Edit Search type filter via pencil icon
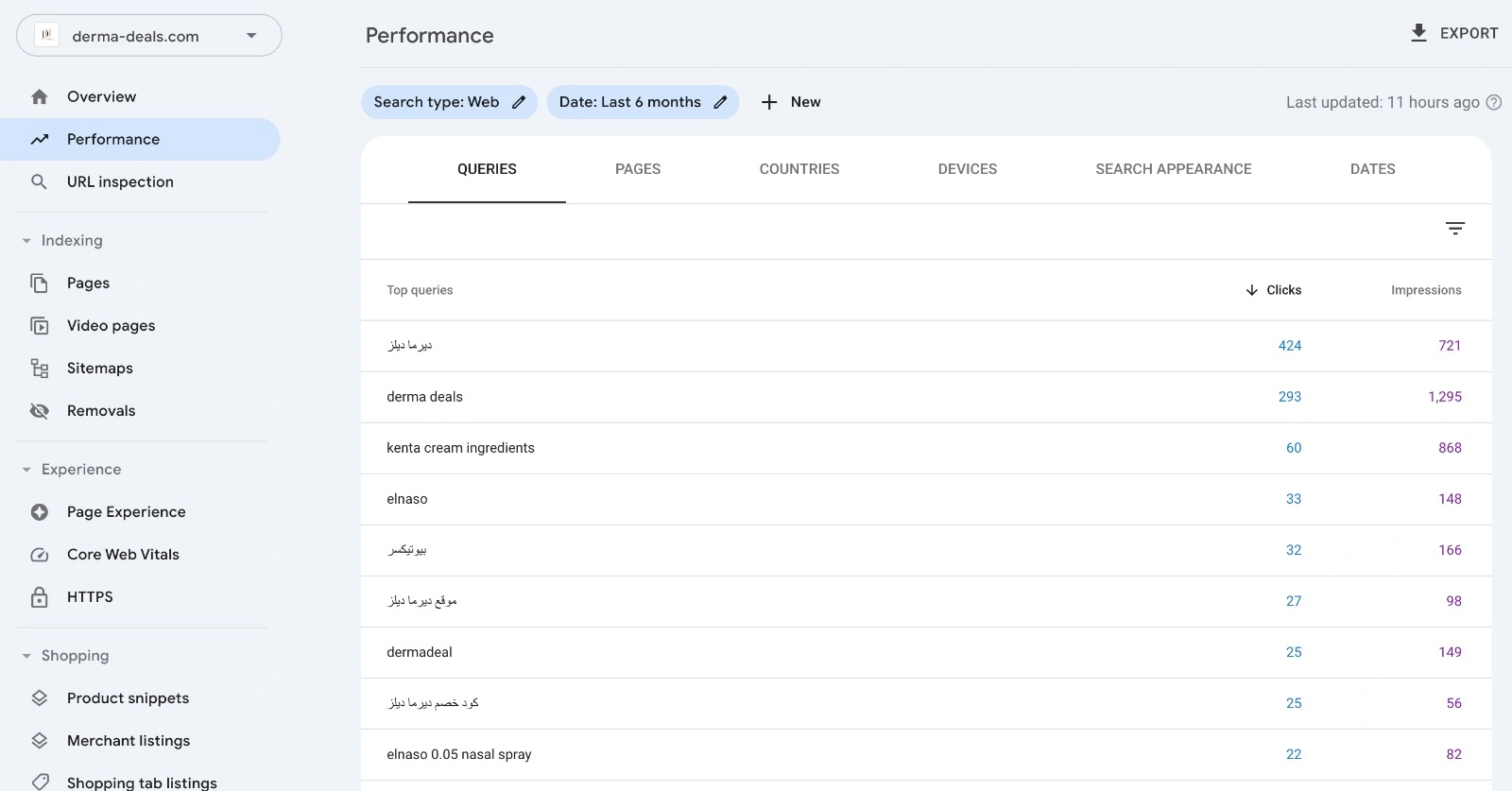The image size is (1512, 791). tap(519, 102)
